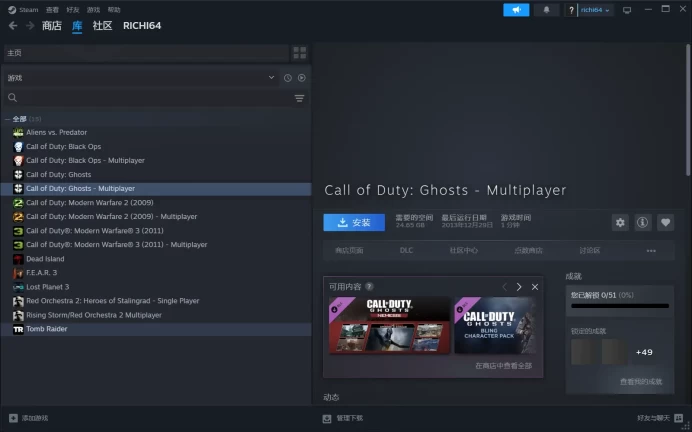Open discussions link (讨论区)
The height and width of the screenshot is (432, 692).
[590, 251]
